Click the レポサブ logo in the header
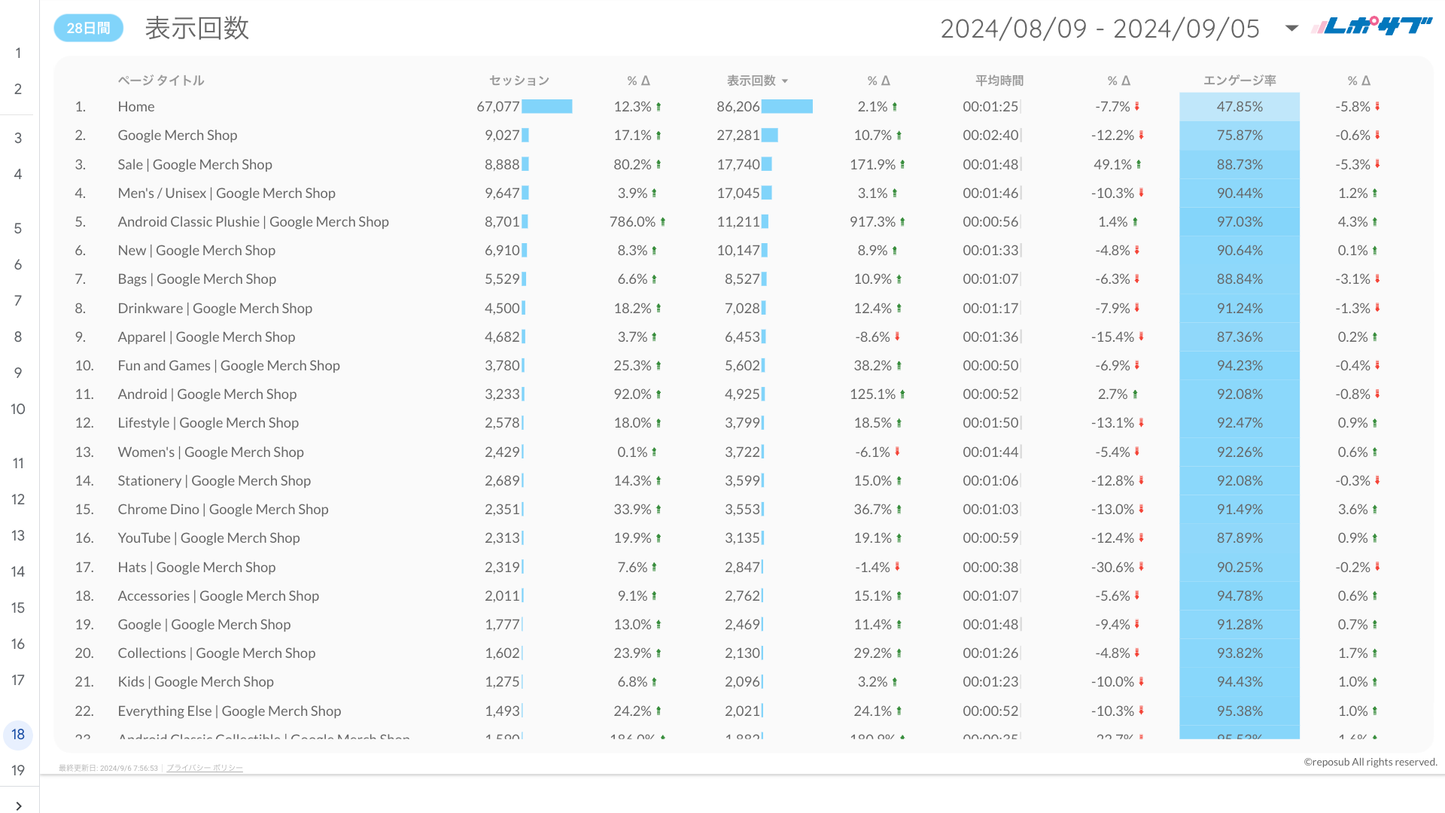Image resolution: width=1445 pixels, height=813 pixels. [1372, 27]
